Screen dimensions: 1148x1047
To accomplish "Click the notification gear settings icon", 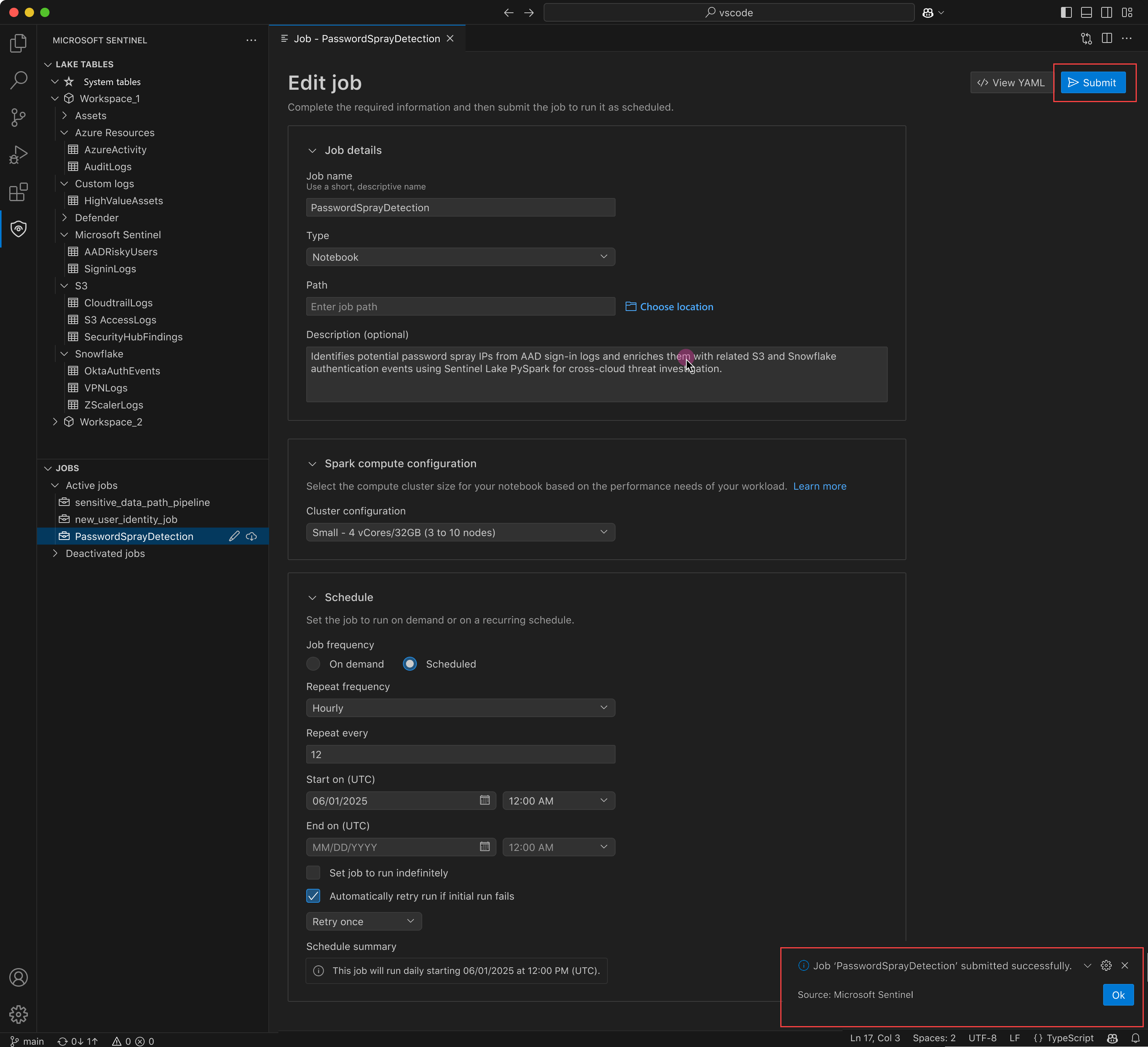I will [1106, 965].
